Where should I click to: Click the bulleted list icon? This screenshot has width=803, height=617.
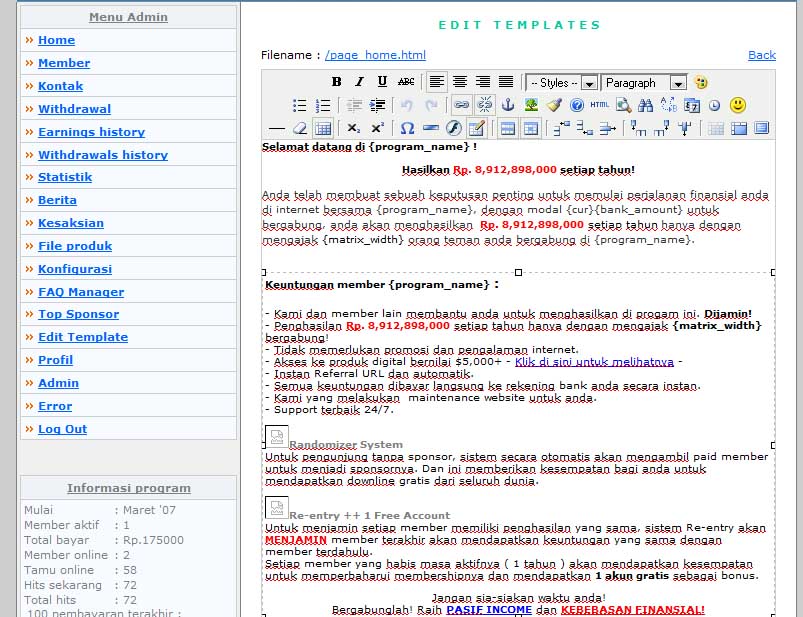pos(299,105)
